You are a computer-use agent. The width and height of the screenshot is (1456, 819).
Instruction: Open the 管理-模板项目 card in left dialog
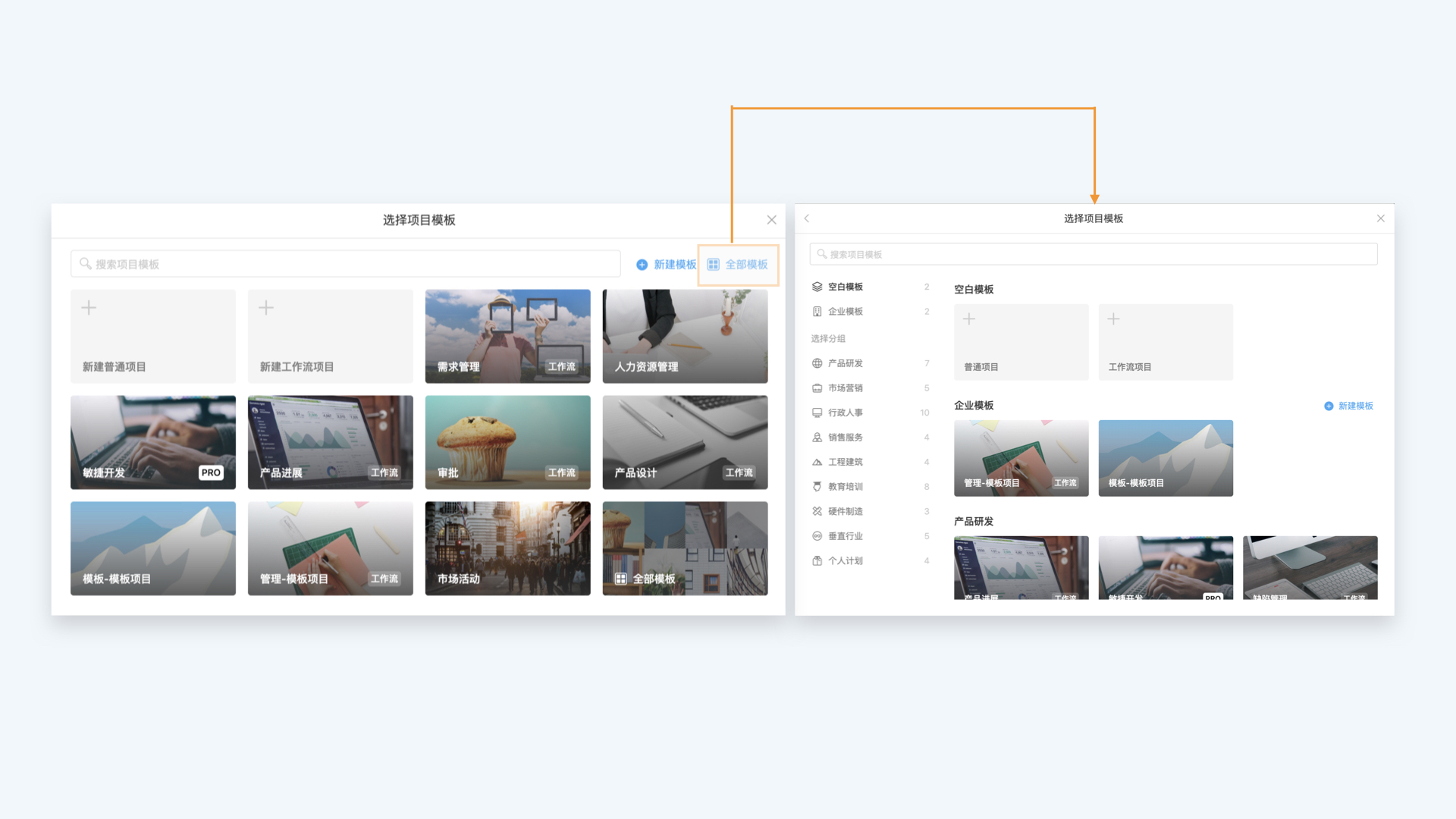(331, 548)
